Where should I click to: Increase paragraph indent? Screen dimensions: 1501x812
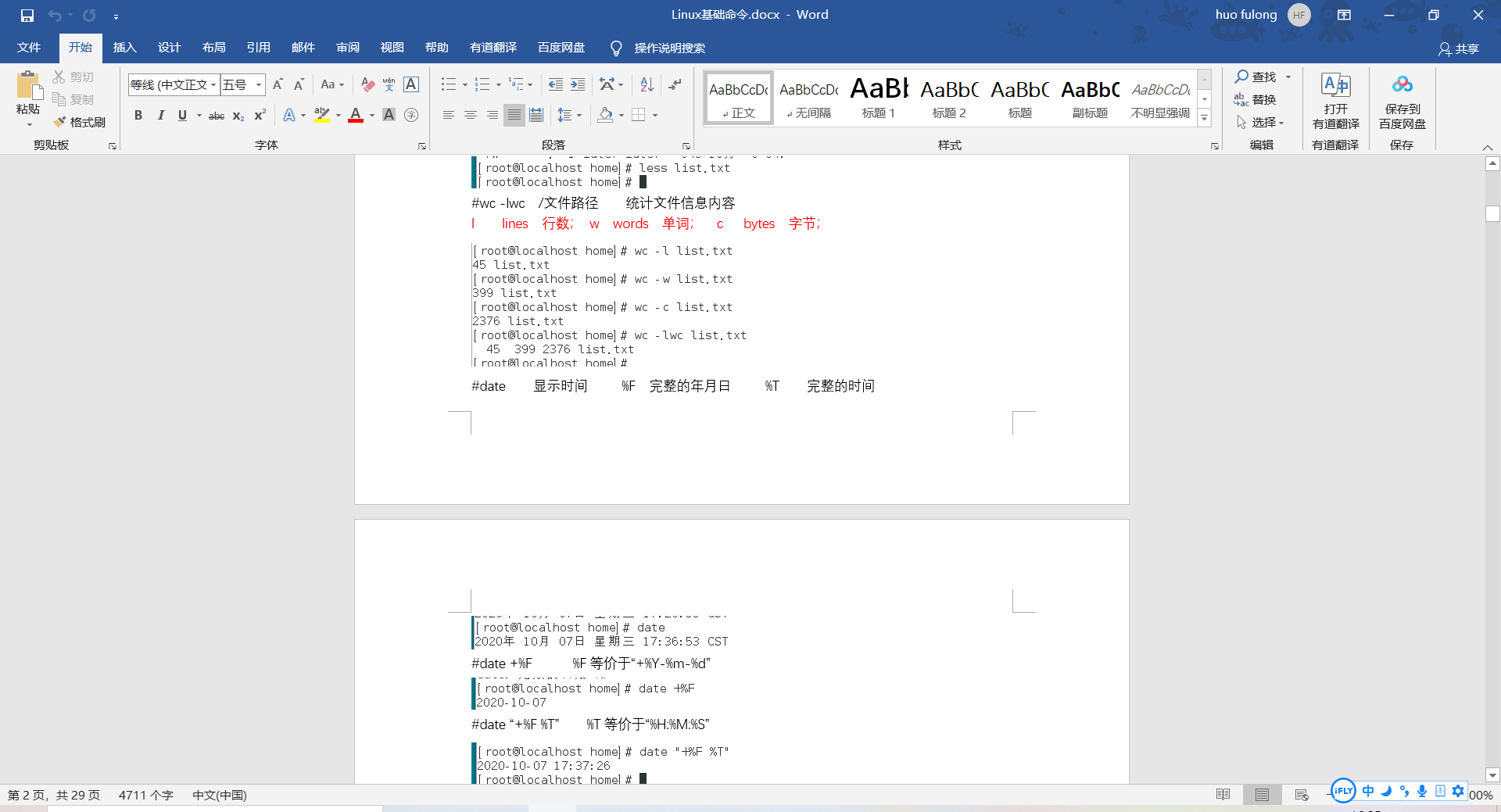click(578, 84)
